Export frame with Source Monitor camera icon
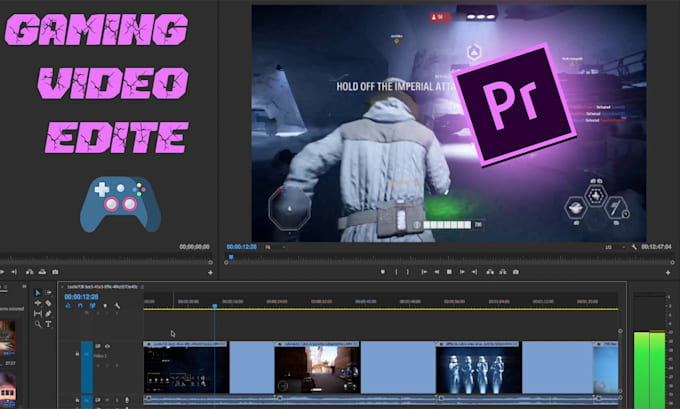This screenshot has width=680, height=409. [x=55, y=272]
